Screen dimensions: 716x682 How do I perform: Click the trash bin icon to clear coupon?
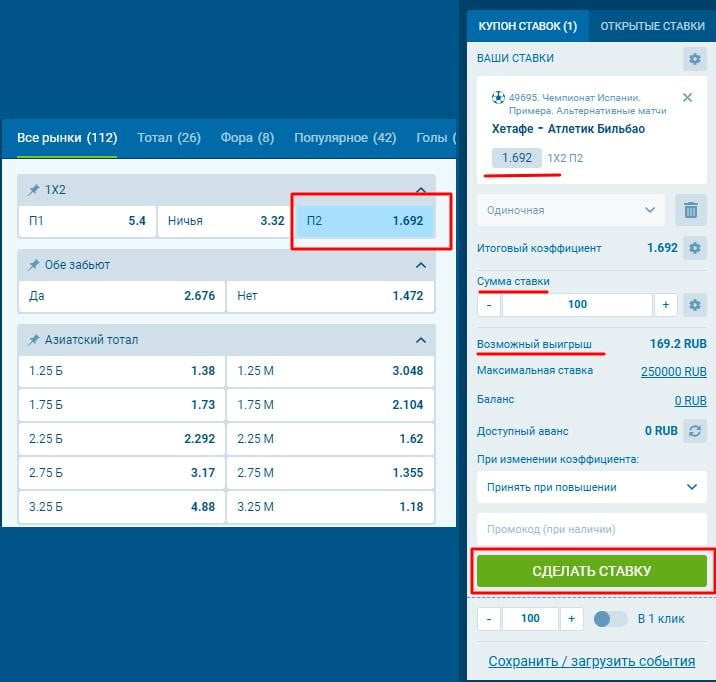point(691,210)
